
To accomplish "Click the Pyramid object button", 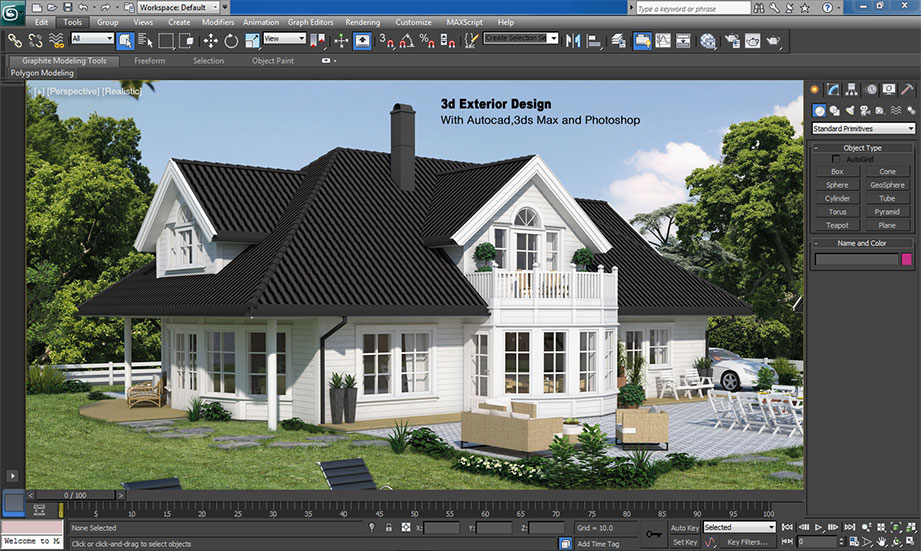I will 887,211.
